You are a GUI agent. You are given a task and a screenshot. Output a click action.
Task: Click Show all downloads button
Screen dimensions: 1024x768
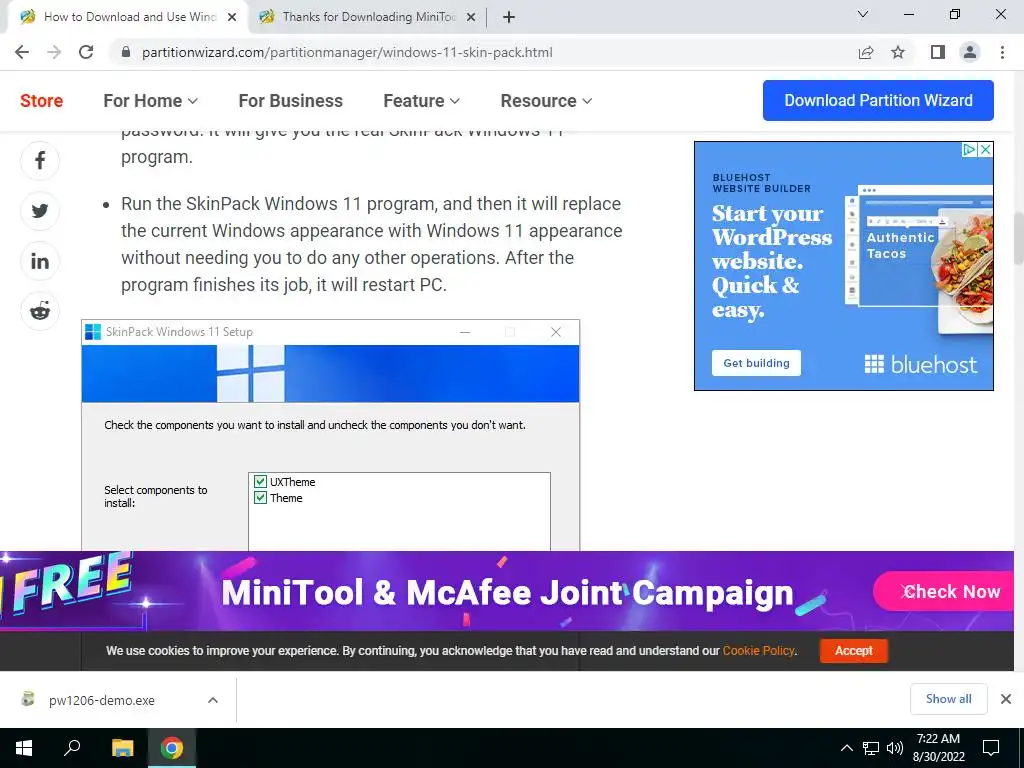[x=948, y=699]
